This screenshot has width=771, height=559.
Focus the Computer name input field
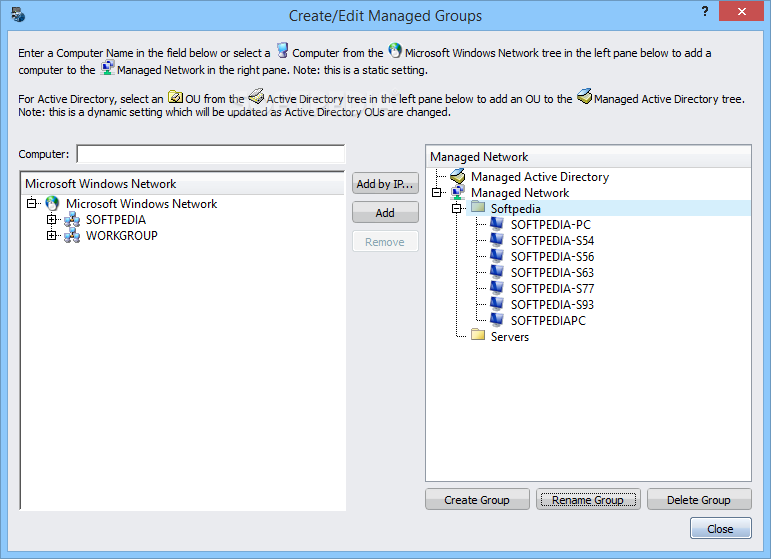[x=211, y=154]
